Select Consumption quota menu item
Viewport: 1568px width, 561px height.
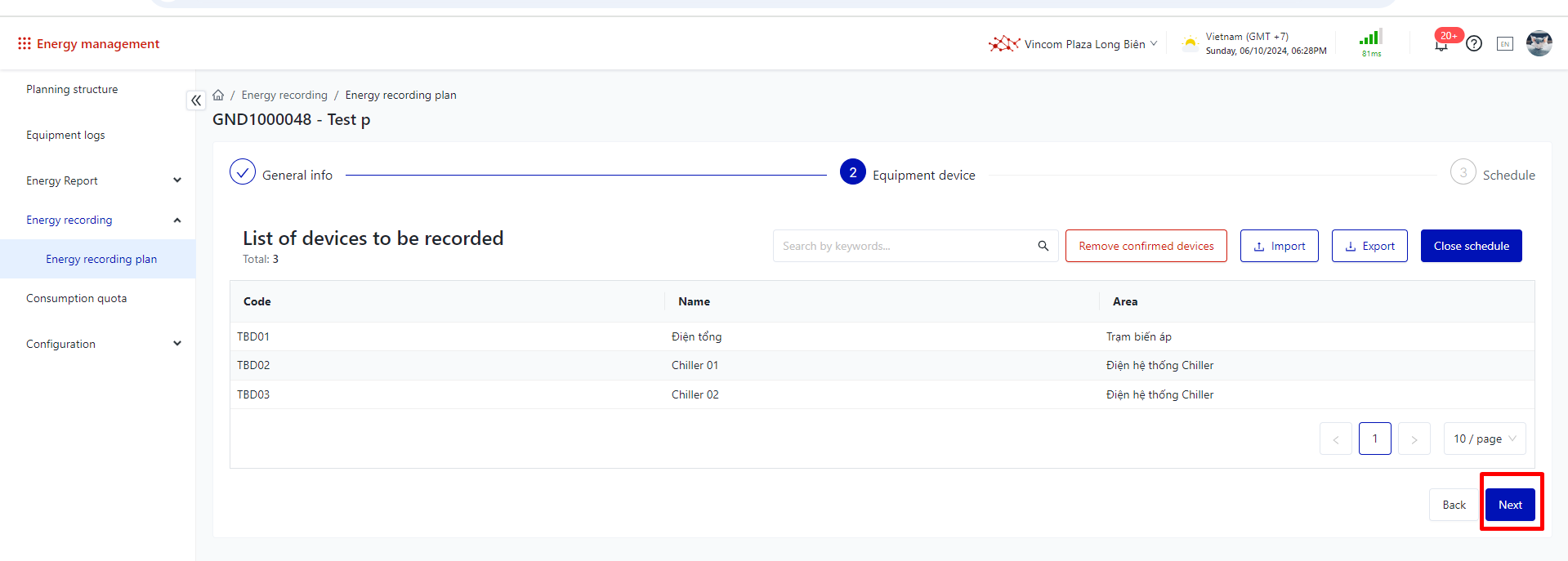(x=77, y=298)
